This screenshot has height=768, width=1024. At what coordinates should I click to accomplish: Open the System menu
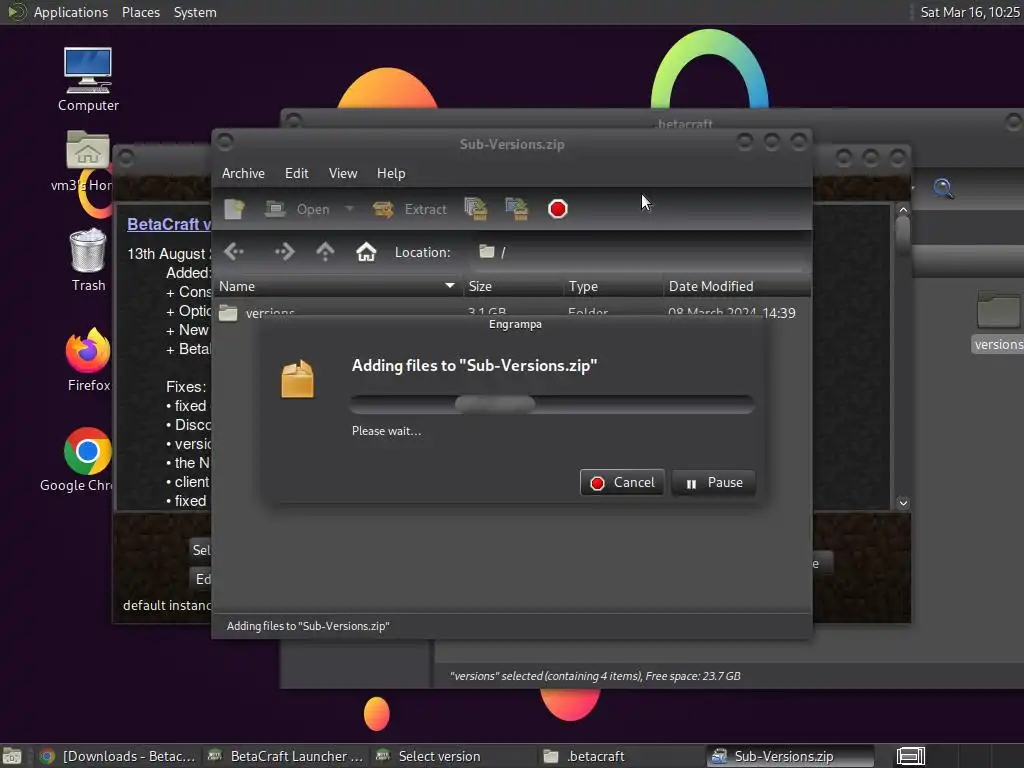point(195,12)
